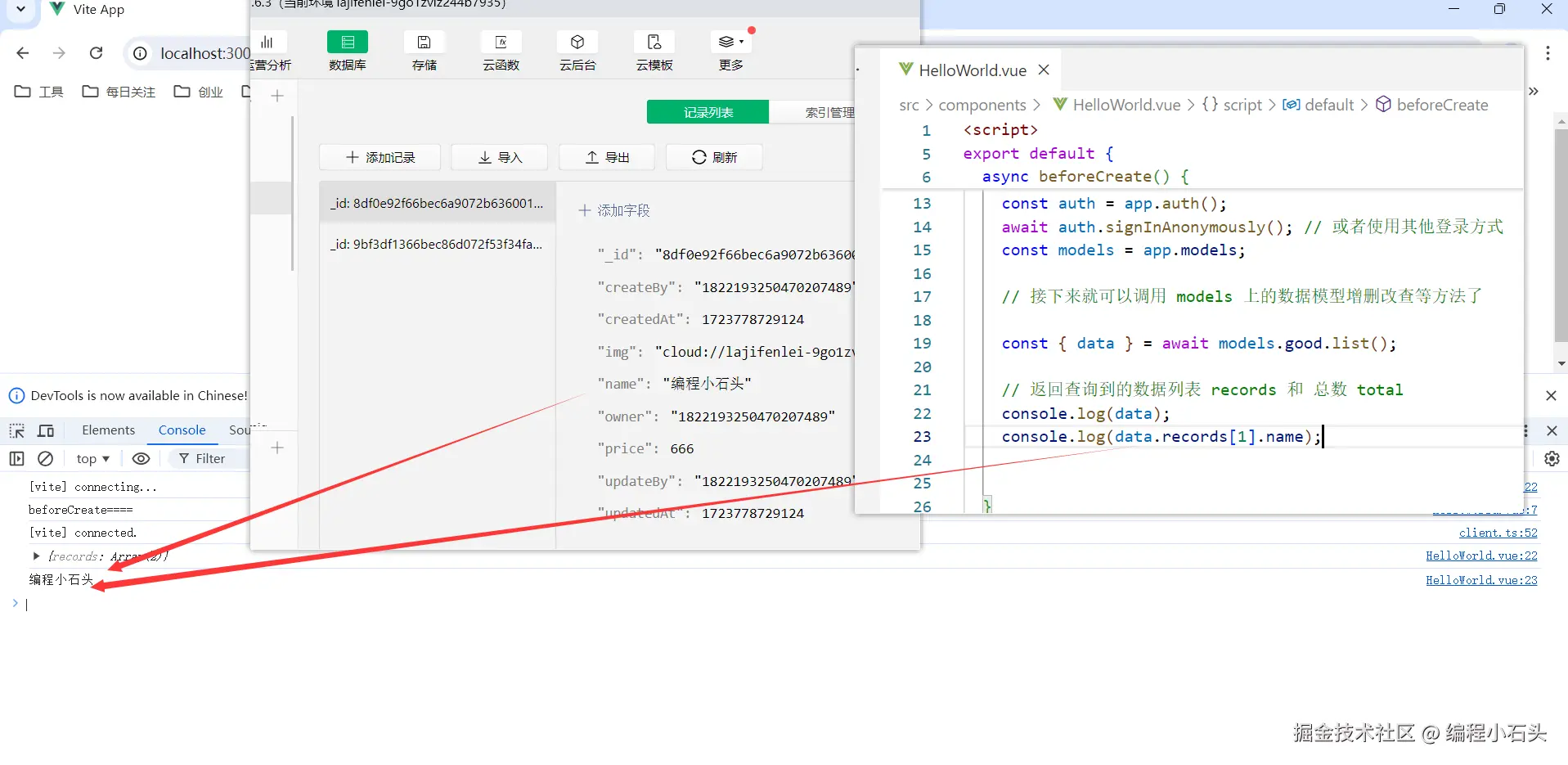Image resolution: width=1568 pixels, height=765 pixels.
Task: Open the 每日关注 bookmarks folder
Action: click(119, 92)
